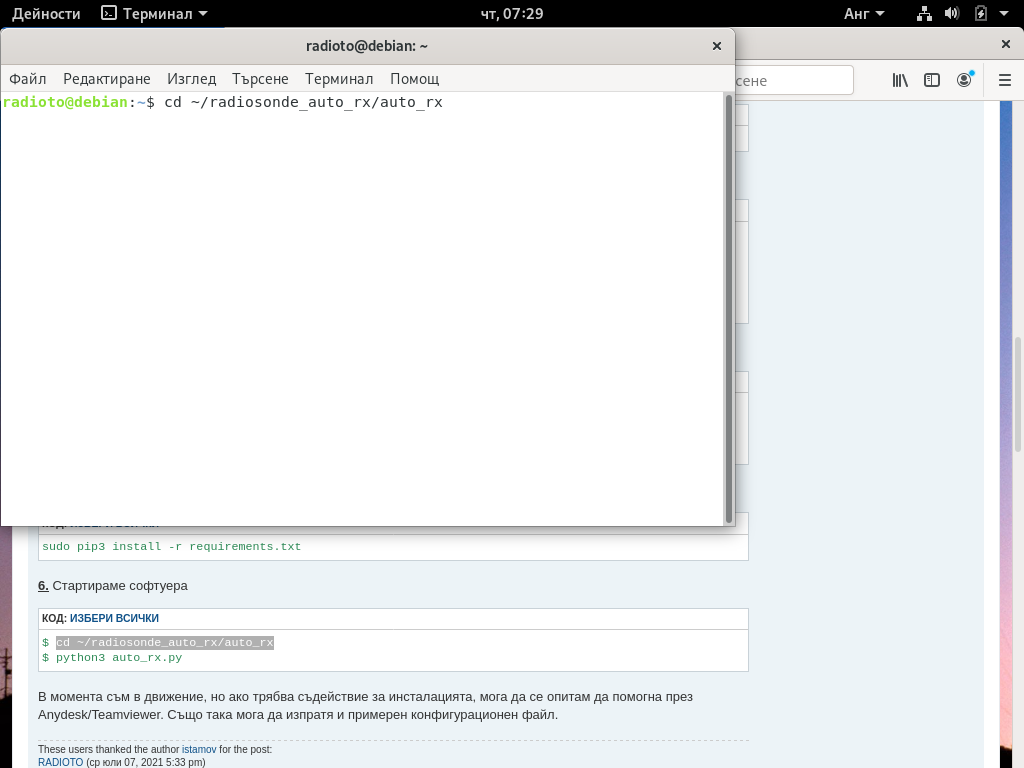This screenshot has height=768, width=1024.
Task: Open the Firefox hamburger menu
Action: [1005, 80]
